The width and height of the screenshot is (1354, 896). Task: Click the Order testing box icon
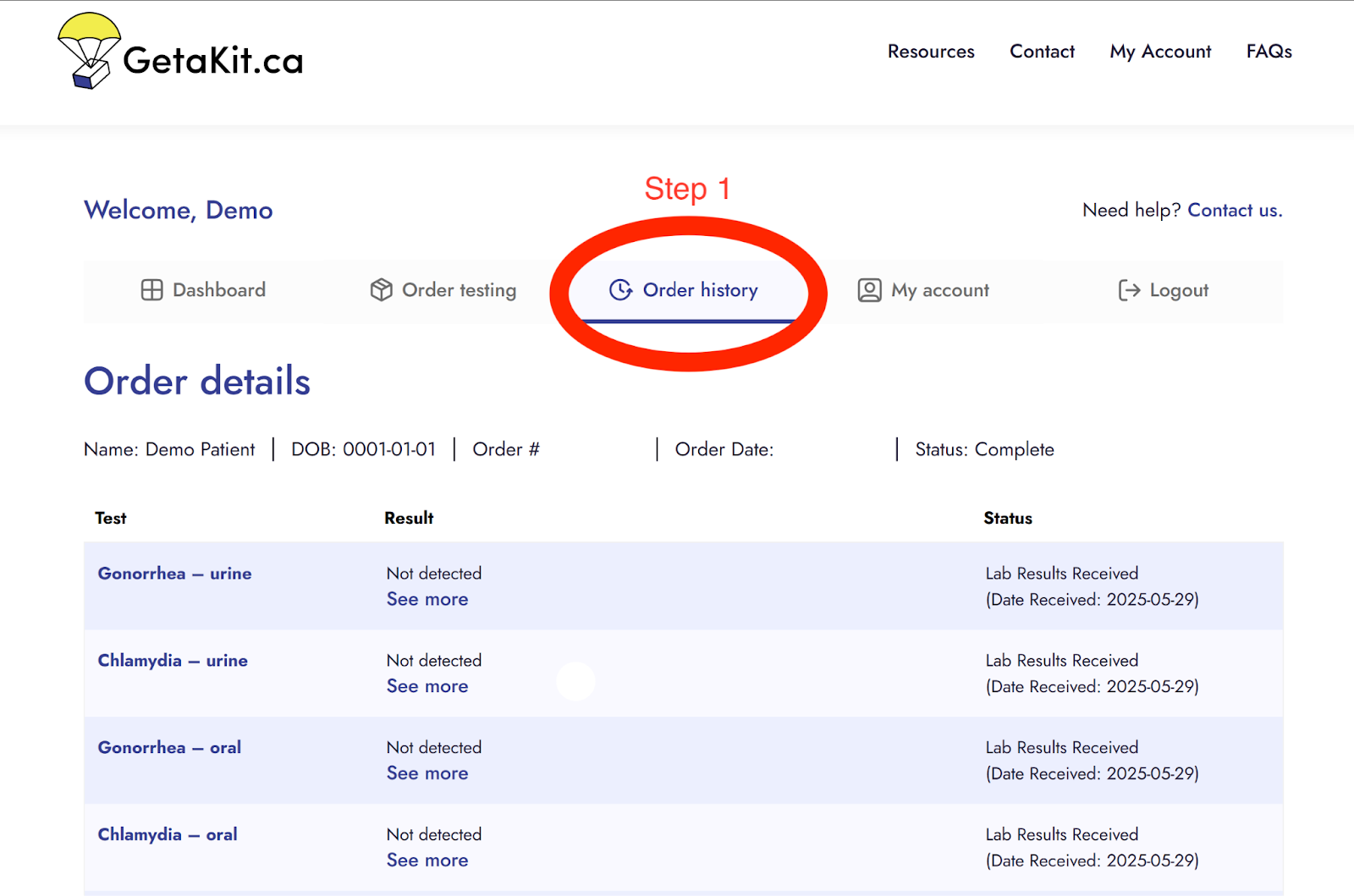pos(381,290)
